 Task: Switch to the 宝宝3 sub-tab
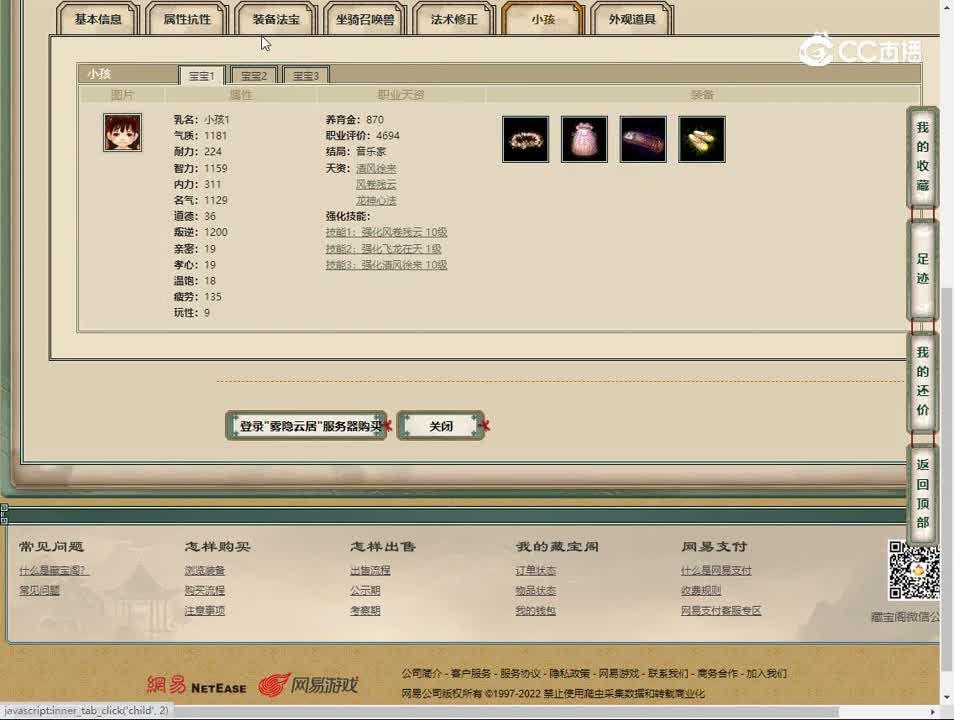point(306,75)
